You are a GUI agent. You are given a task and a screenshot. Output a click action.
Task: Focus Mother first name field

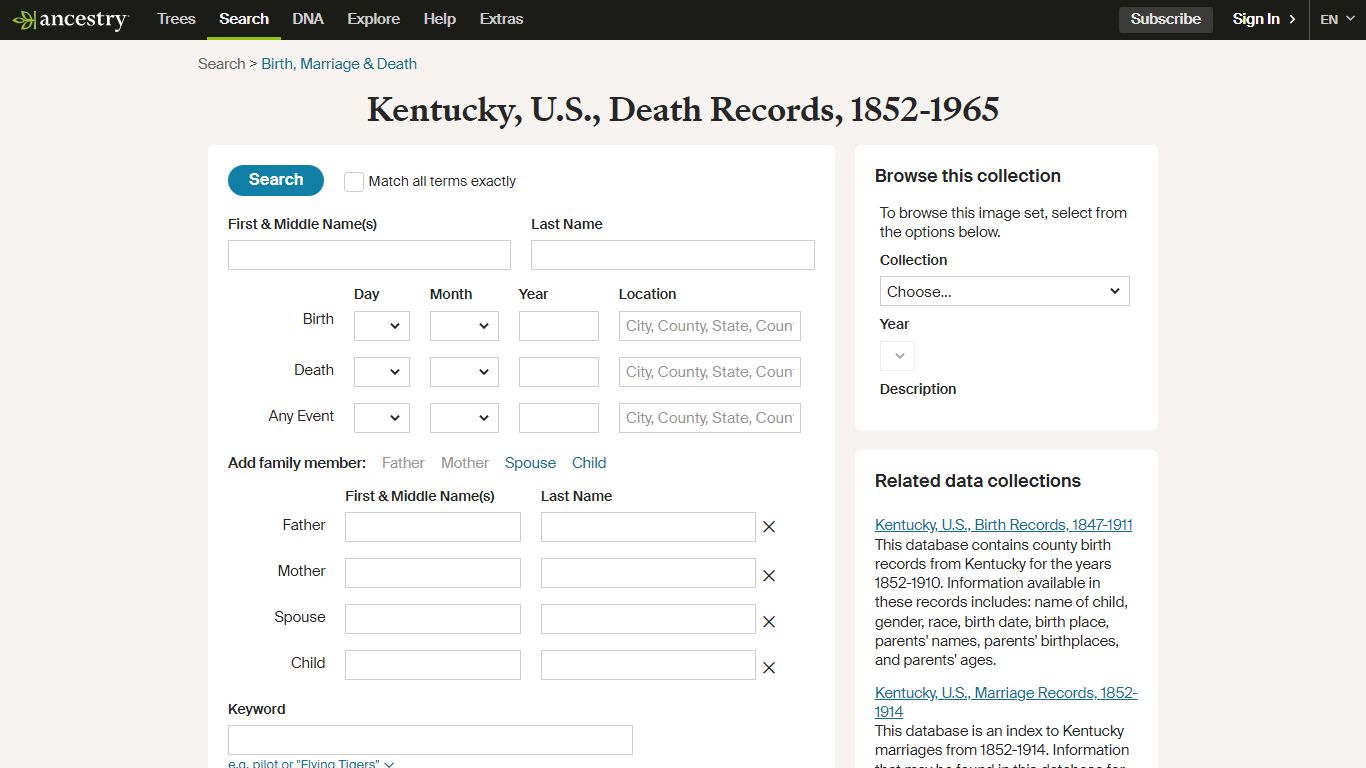pyautogui.click(x=433, y=573)
